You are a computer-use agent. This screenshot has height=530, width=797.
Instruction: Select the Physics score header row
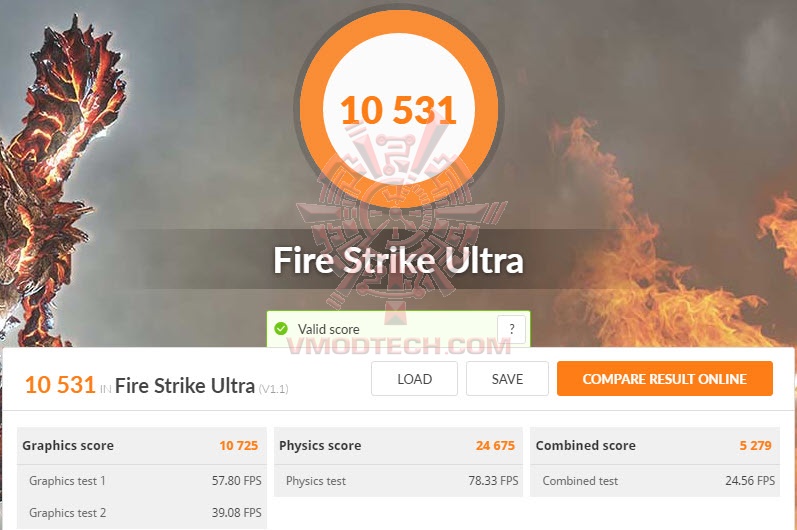coord(398,446)
